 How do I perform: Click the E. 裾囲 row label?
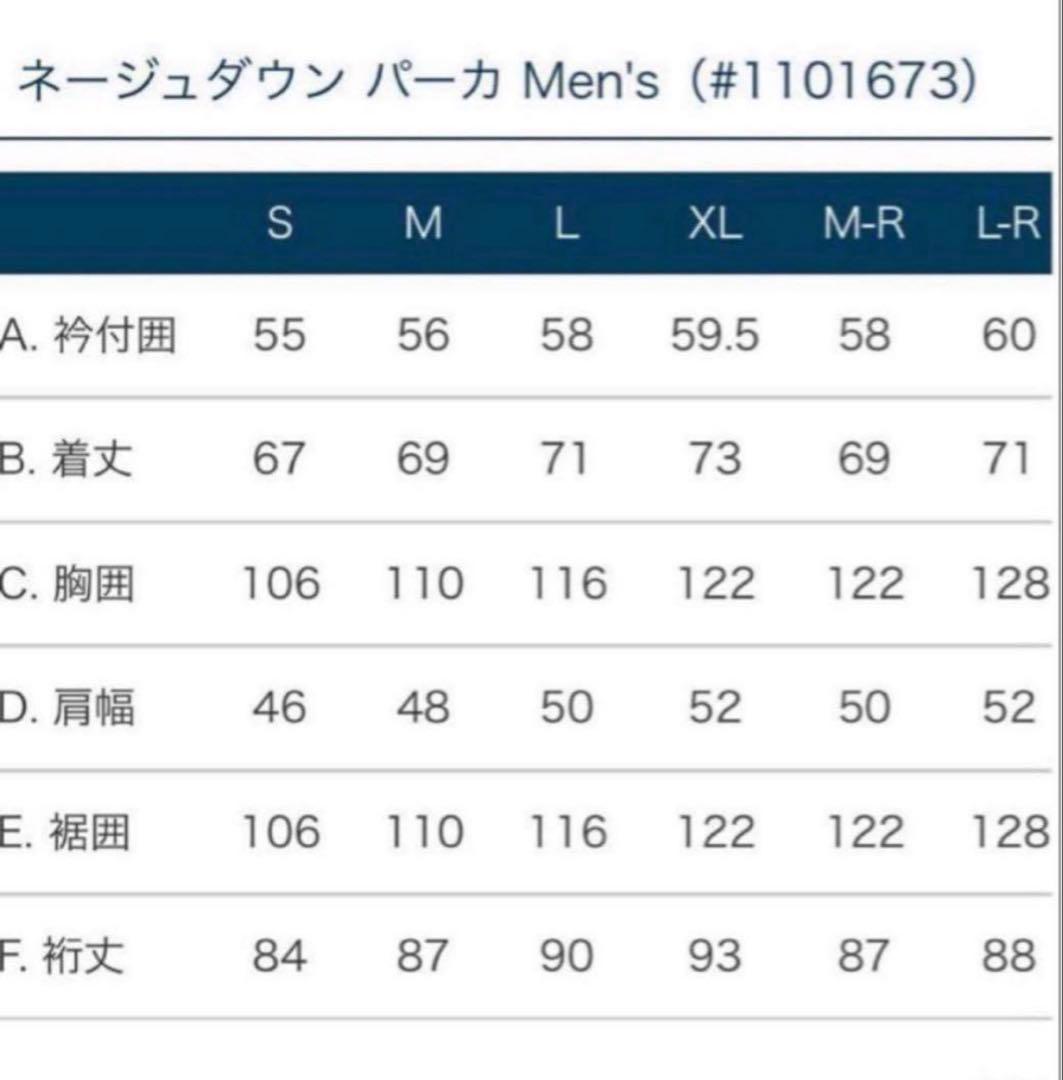point(66,832)
